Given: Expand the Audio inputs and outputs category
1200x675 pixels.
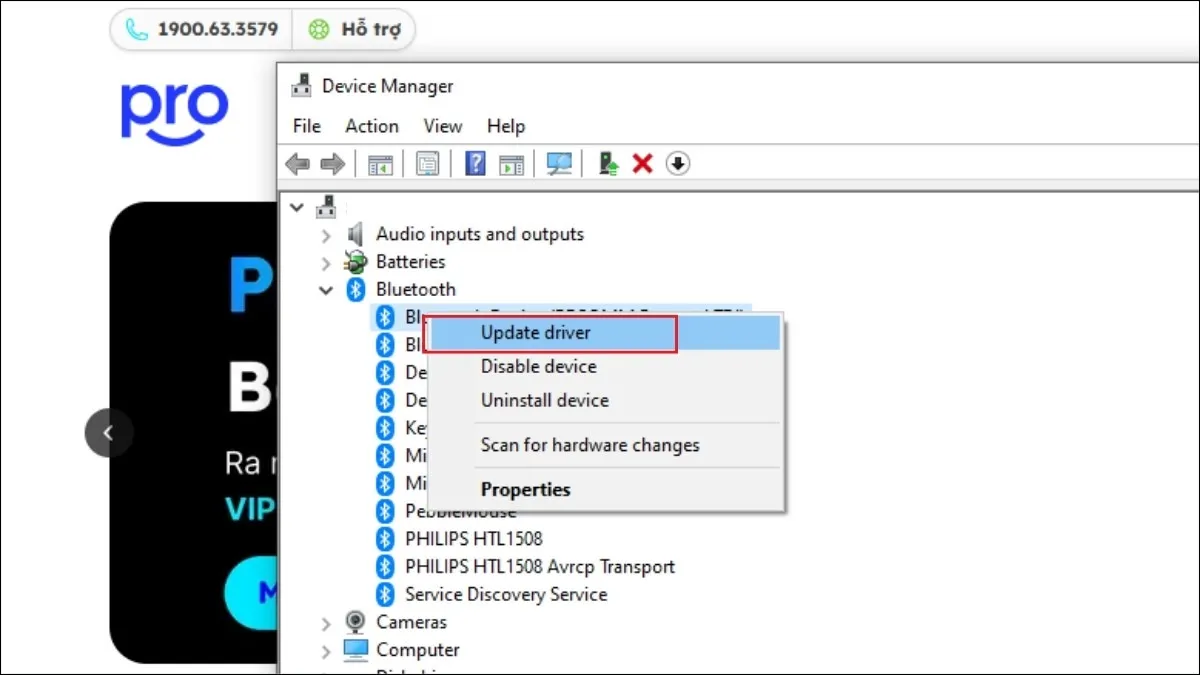Looking at the screenshot, I should (326, 234).
